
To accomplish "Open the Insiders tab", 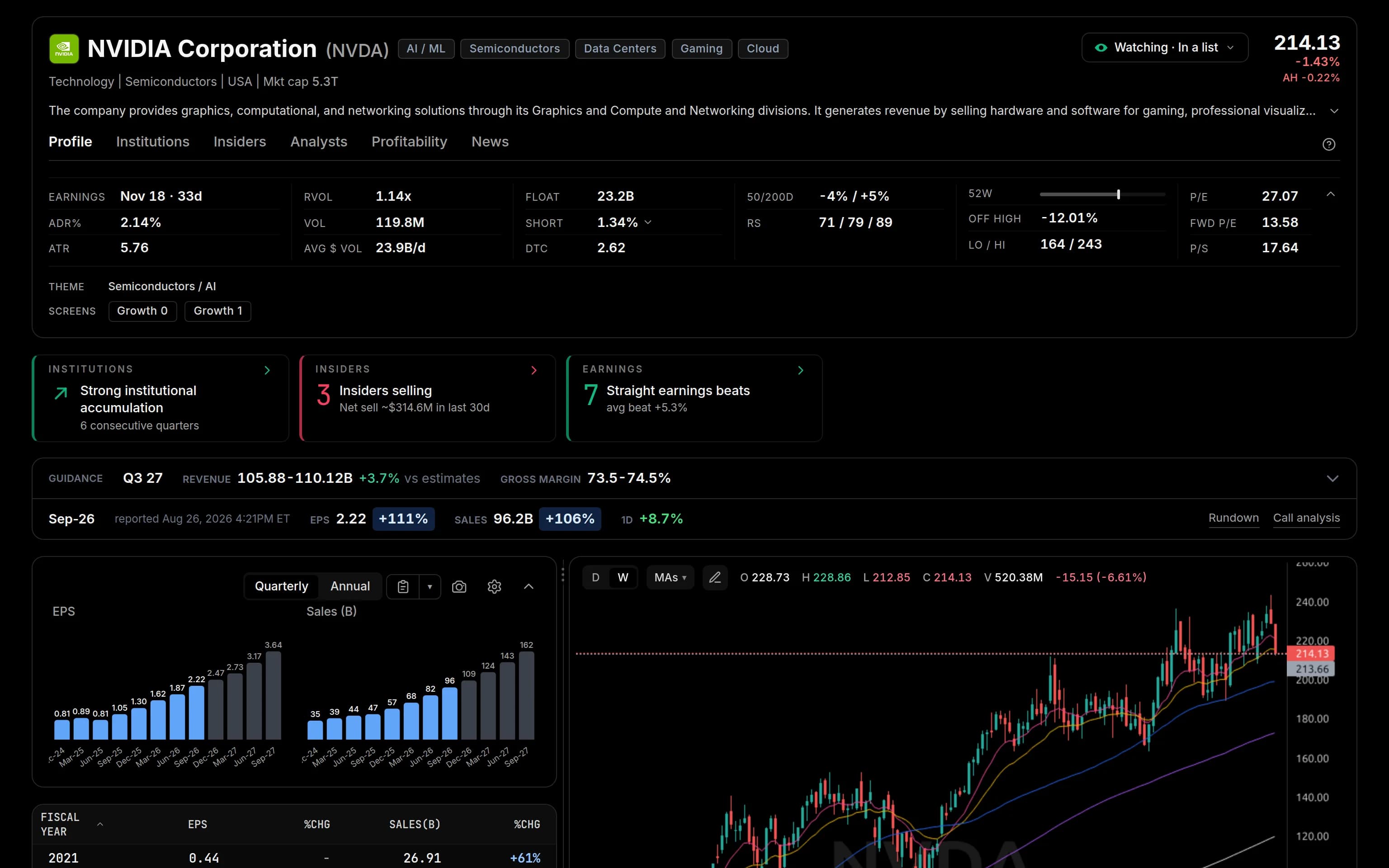I will pos(239,142).
